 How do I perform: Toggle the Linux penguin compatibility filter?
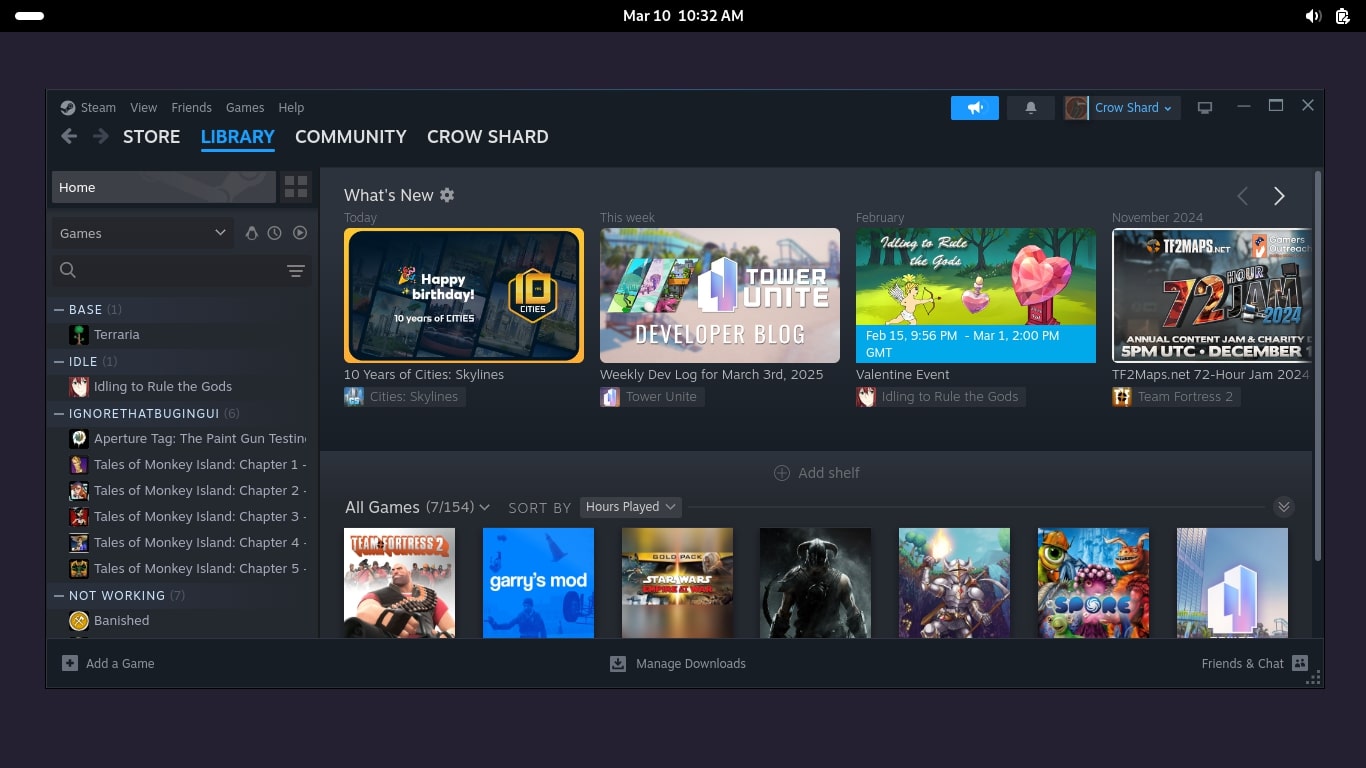click(x=252, y=233)
